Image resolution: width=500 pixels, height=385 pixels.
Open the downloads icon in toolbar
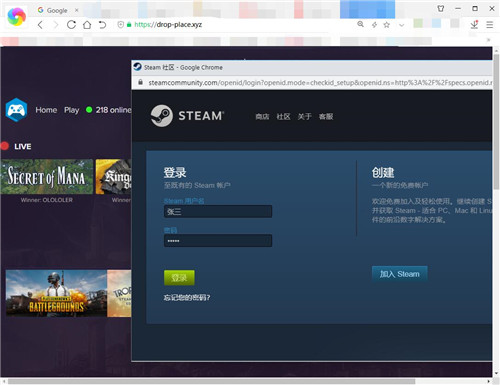[x=474, y=24]
